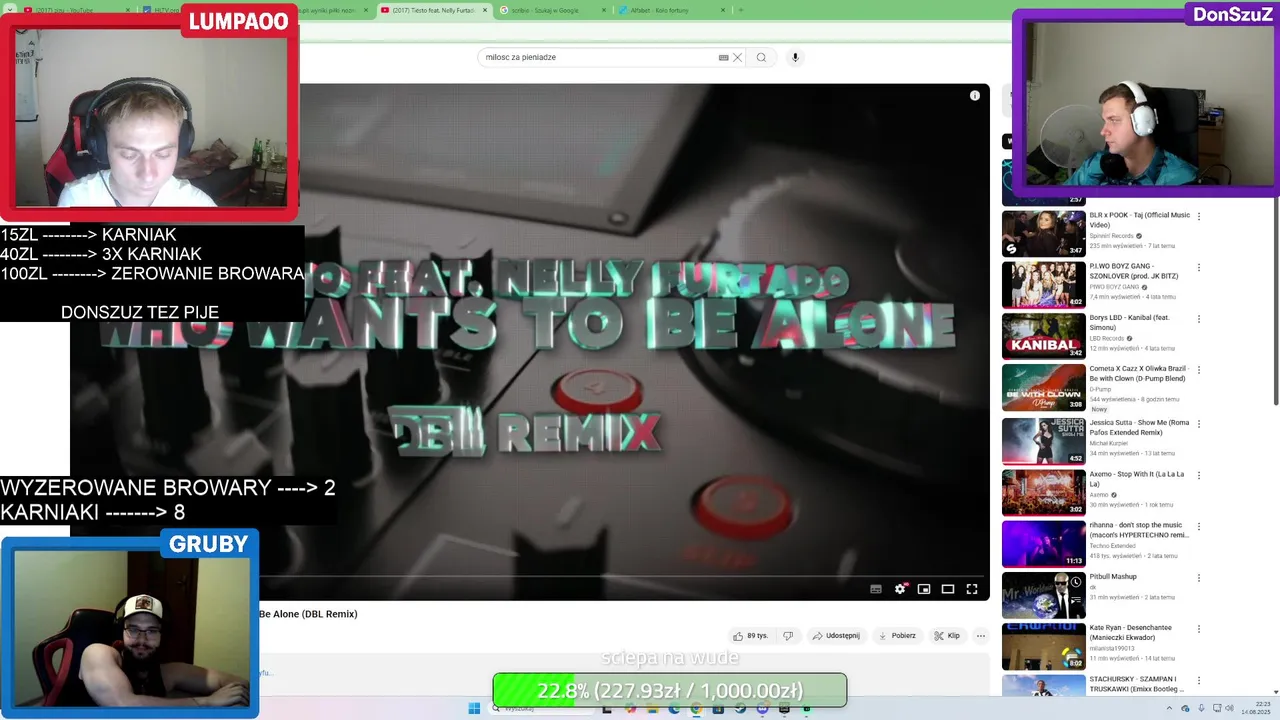
Task: Switch the player to theater mode
Action: pyautogui.click(x=948, y=589)
